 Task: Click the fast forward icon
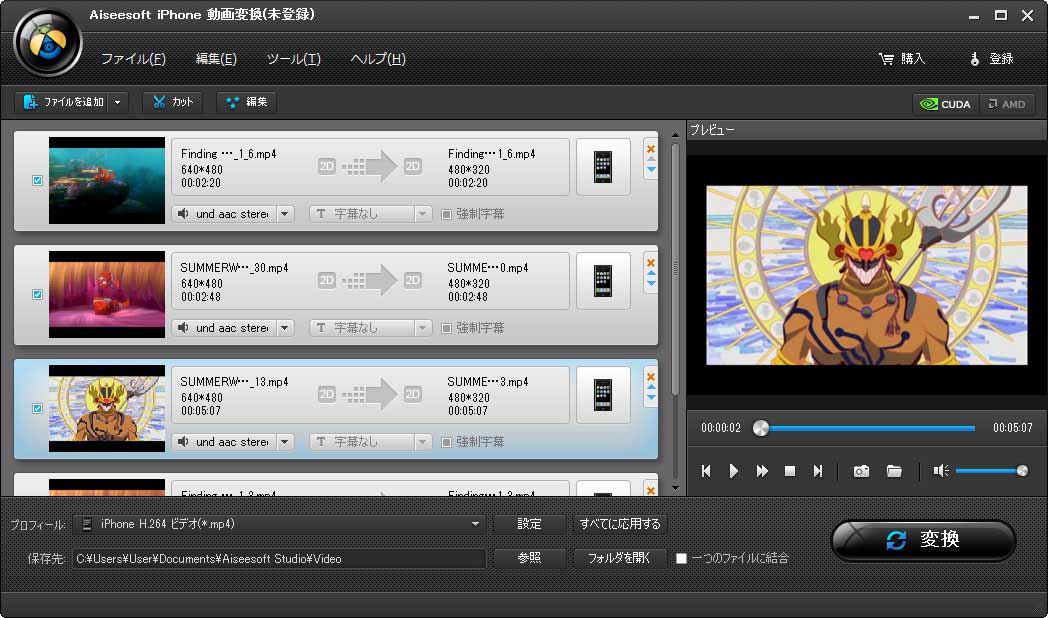(762, 471)
